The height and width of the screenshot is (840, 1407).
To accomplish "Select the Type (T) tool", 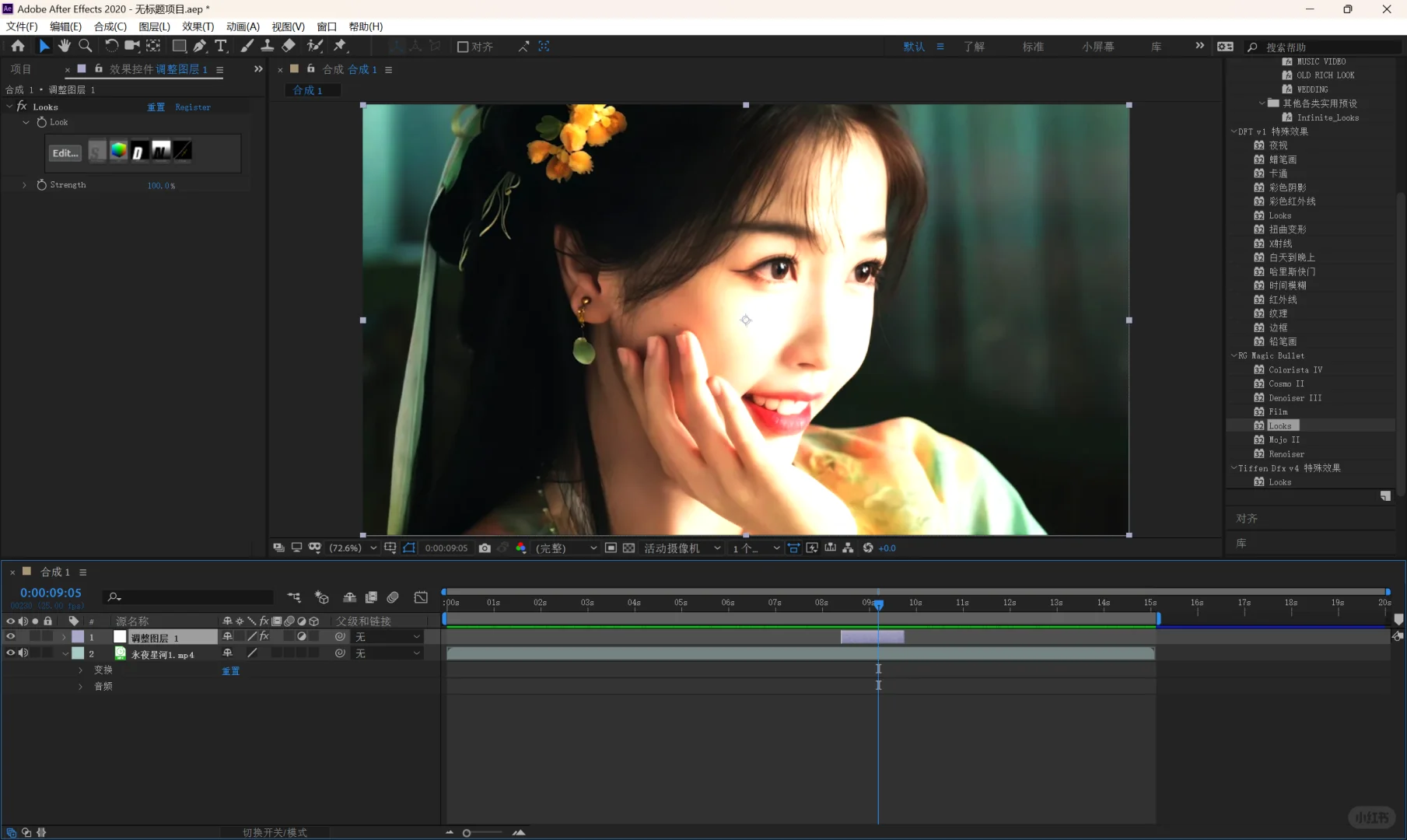I will pyautogui.click(x=221, y=47).
